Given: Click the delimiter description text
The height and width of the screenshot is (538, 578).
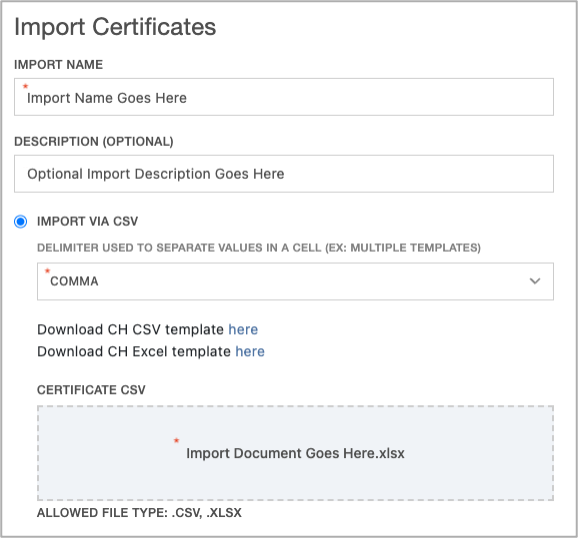Looking at the screenshot, I should [x=259, y=247].
